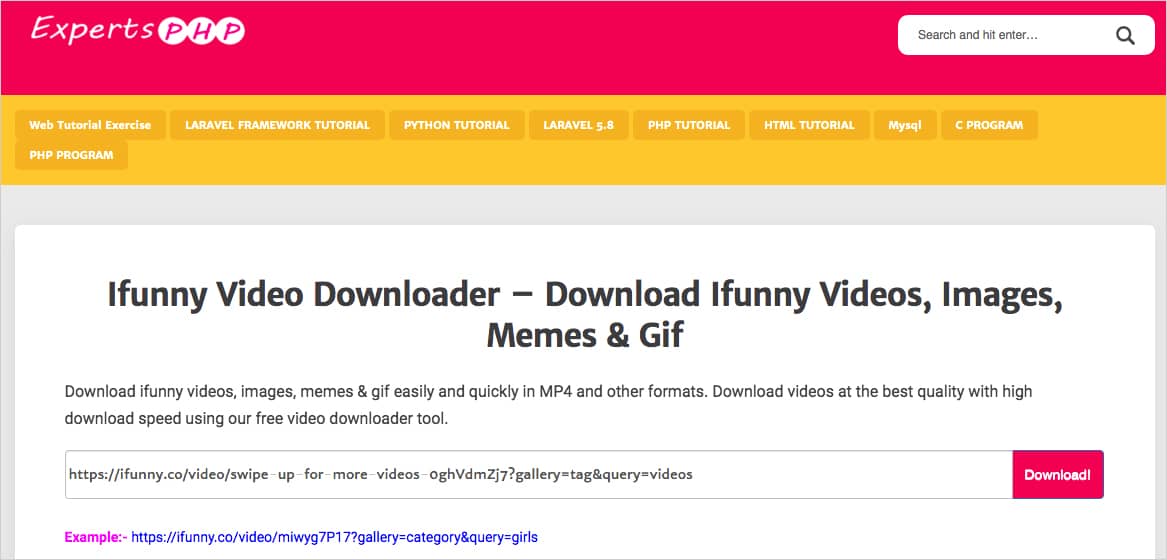Visit the C Program category
The height and width of the screenshot is (560, 1167).
pos(988,125)
